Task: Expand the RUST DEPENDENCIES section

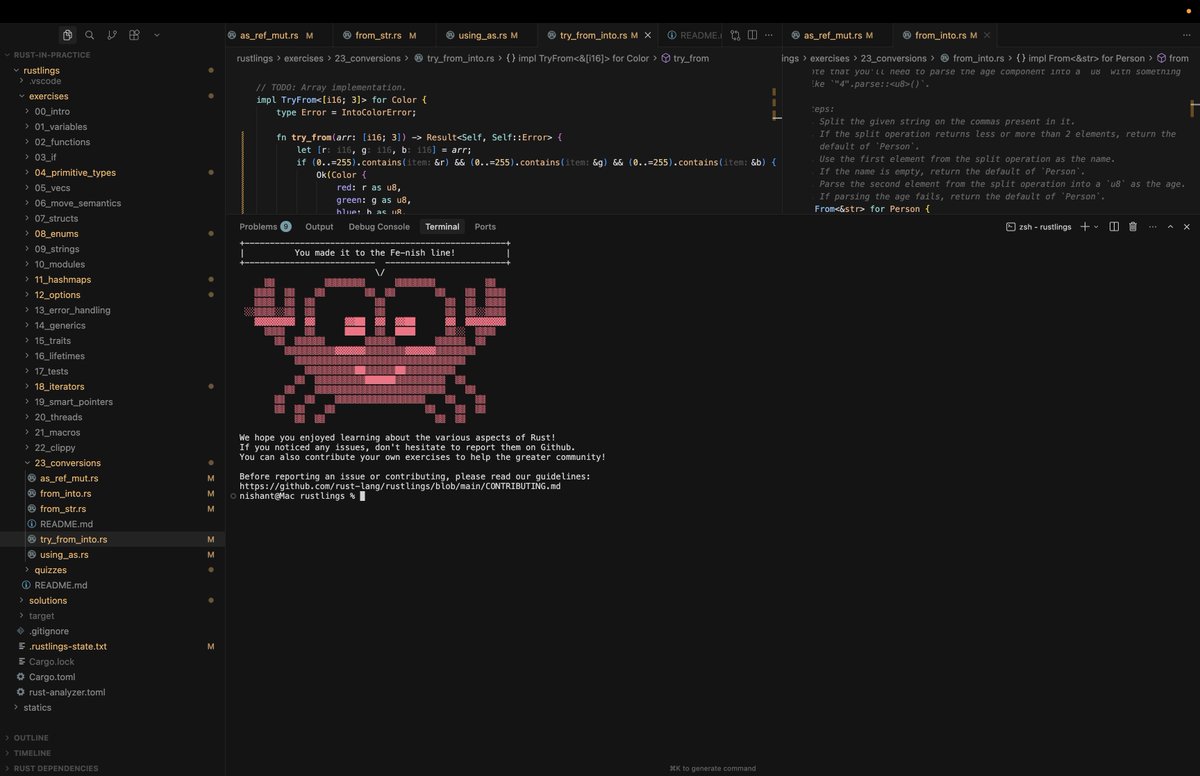Action: 56,768
